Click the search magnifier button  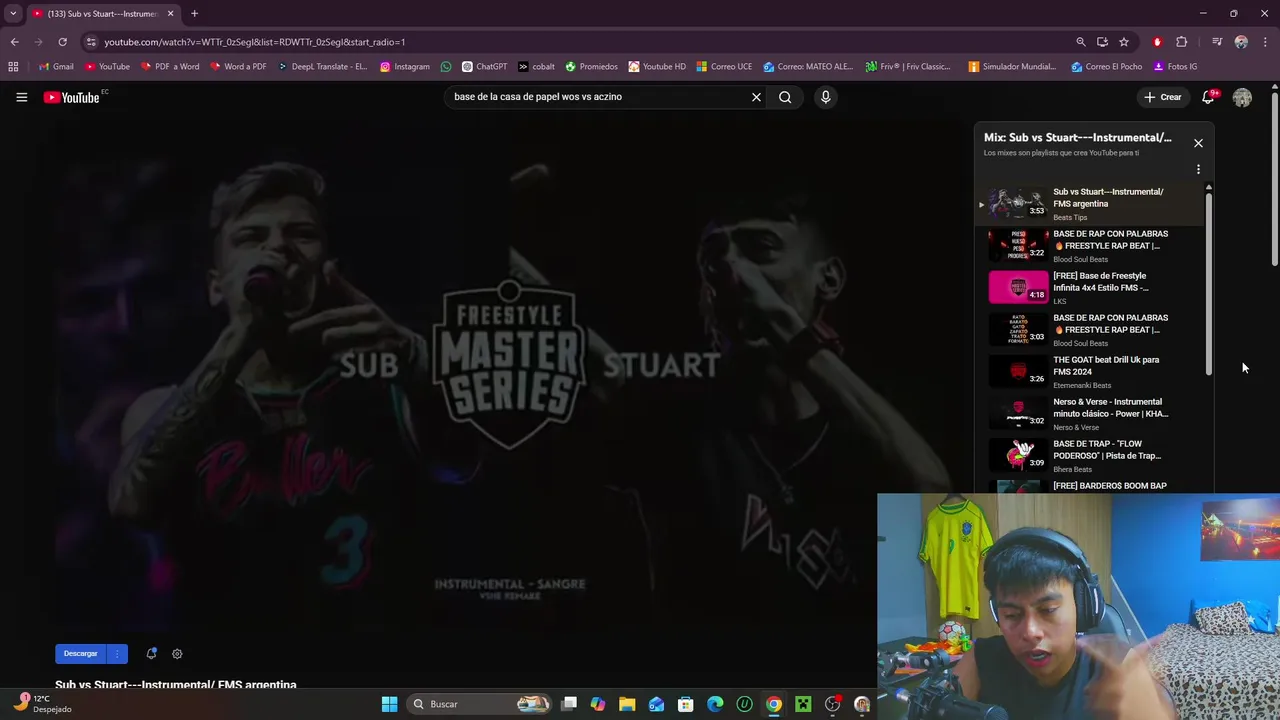(x=785, y=97)
